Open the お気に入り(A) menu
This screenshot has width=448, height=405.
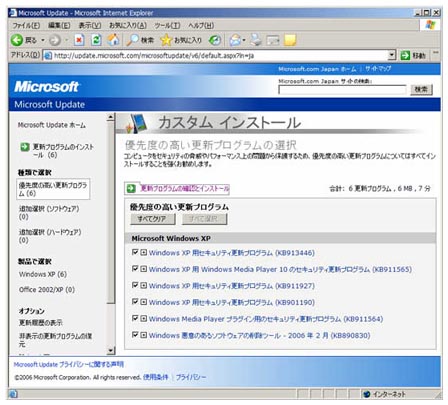[x=128, y=25]
